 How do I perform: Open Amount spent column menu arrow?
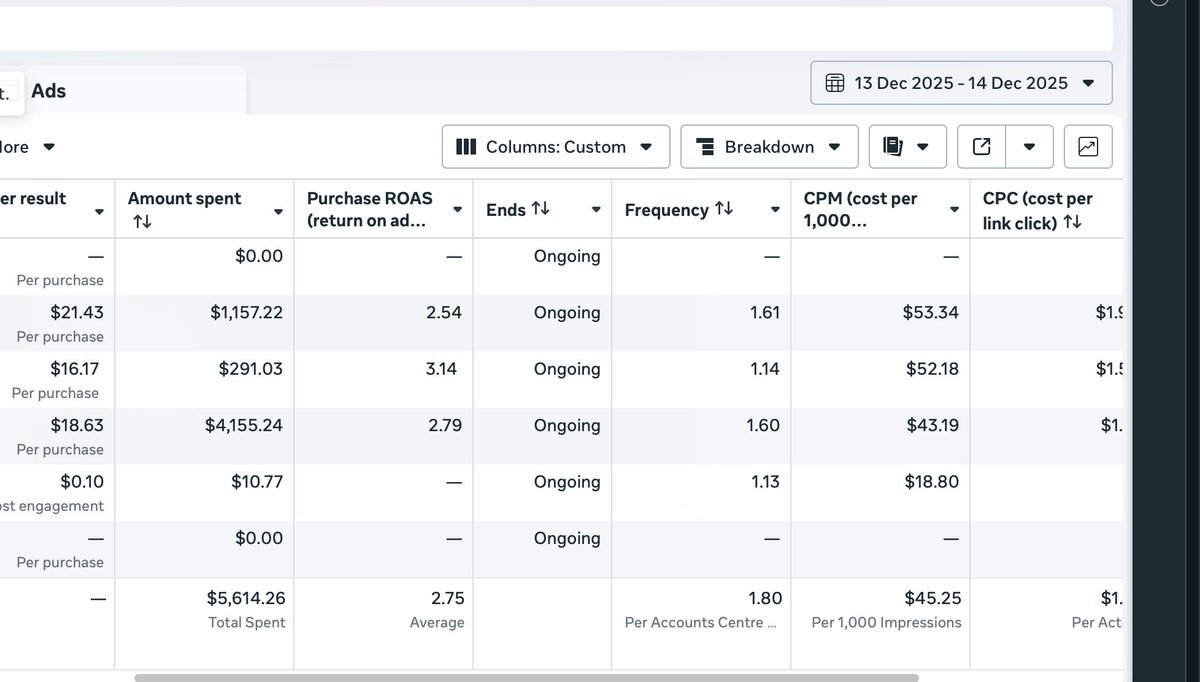pos(278,210)
